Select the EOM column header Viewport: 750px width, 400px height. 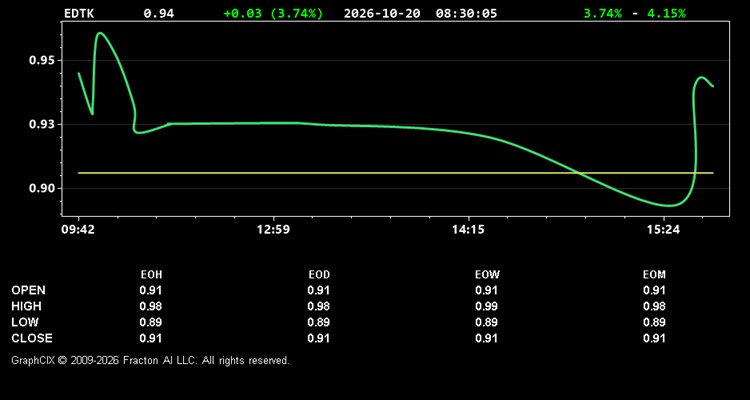coord(654,275)
